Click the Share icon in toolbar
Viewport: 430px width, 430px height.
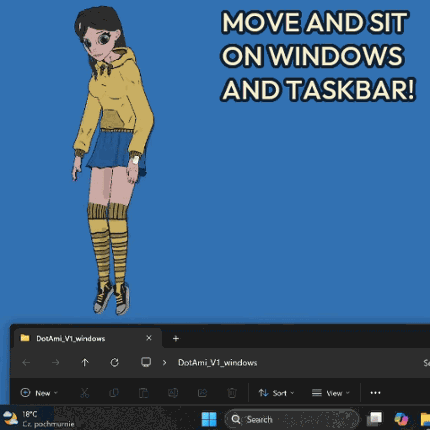click(202, 393)
